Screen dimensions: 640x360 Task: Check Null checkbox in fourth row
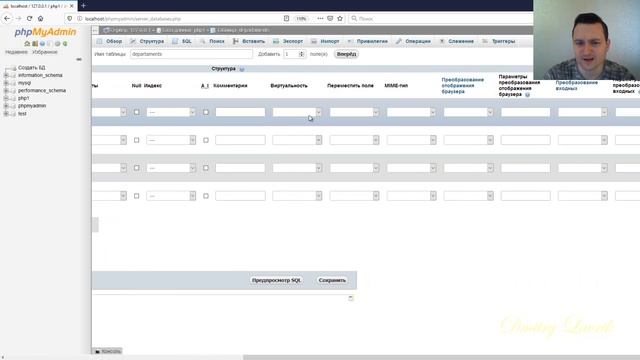[x=137, y=196]
